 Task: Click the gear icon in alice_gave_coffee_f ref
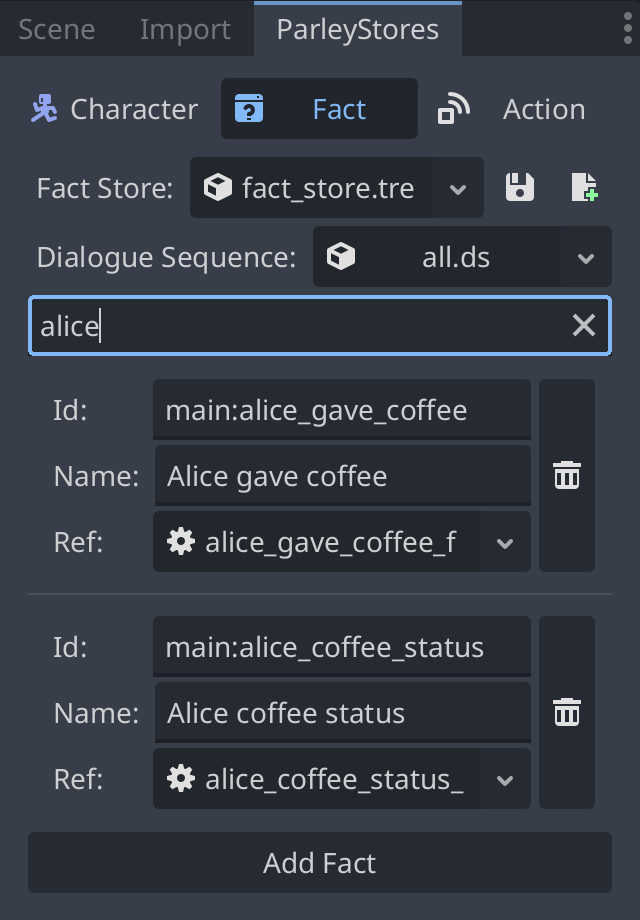(181, 542)
